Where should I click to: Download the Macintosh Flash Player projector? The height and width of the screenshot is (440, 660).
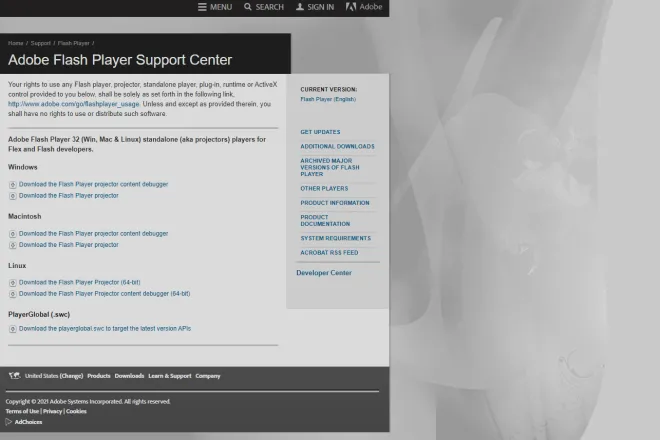pos(69,245)
